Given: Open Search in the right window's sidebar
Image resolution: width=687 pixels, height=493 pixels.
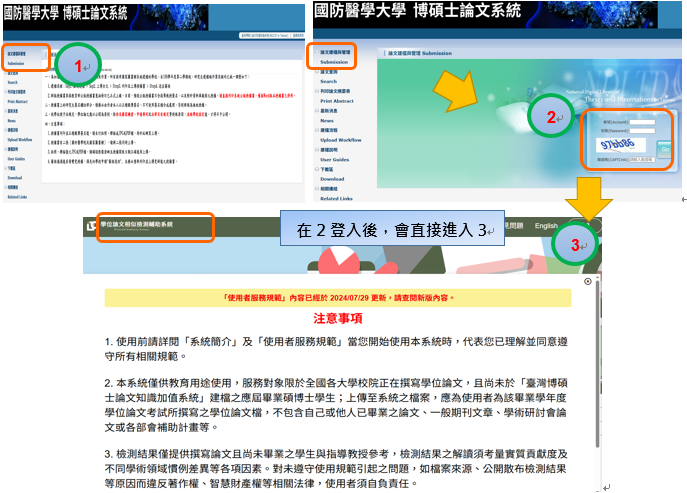Looking at the screenshot, I should pyautogui.click(x=329, y=82).
